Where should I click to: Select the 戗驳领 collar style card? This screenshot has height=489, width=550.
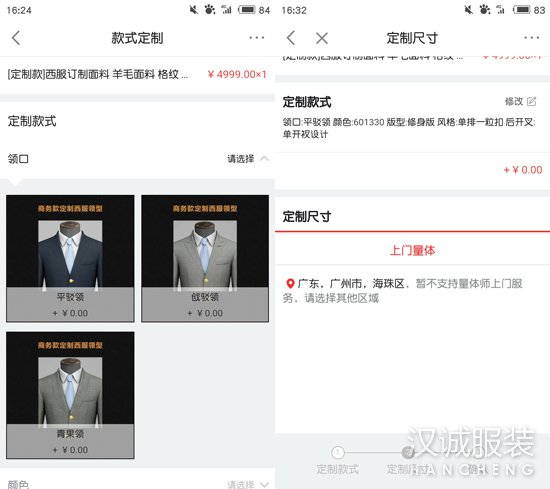[x=205, y=259]
